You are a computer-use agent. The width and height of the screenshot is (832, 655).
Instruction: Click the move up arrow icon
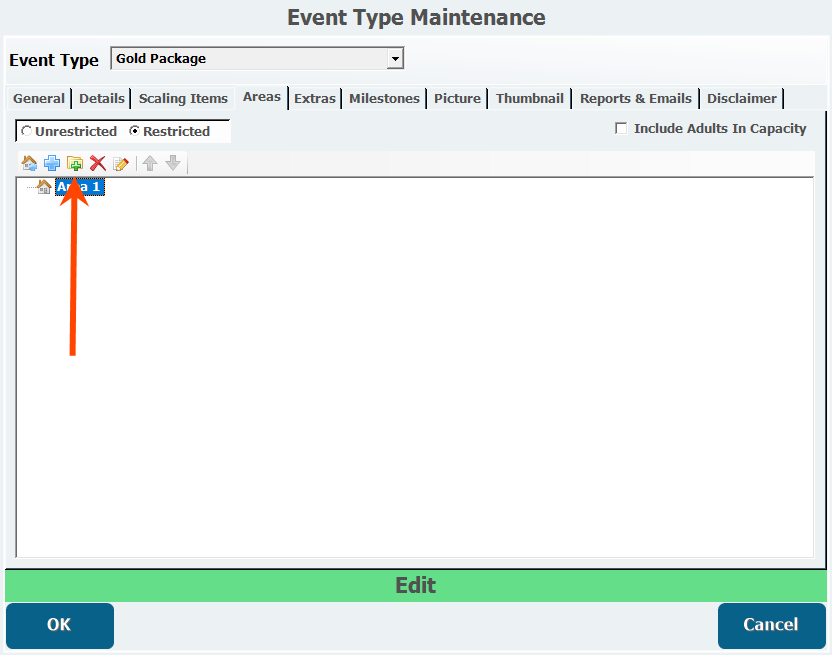[150, 164]
